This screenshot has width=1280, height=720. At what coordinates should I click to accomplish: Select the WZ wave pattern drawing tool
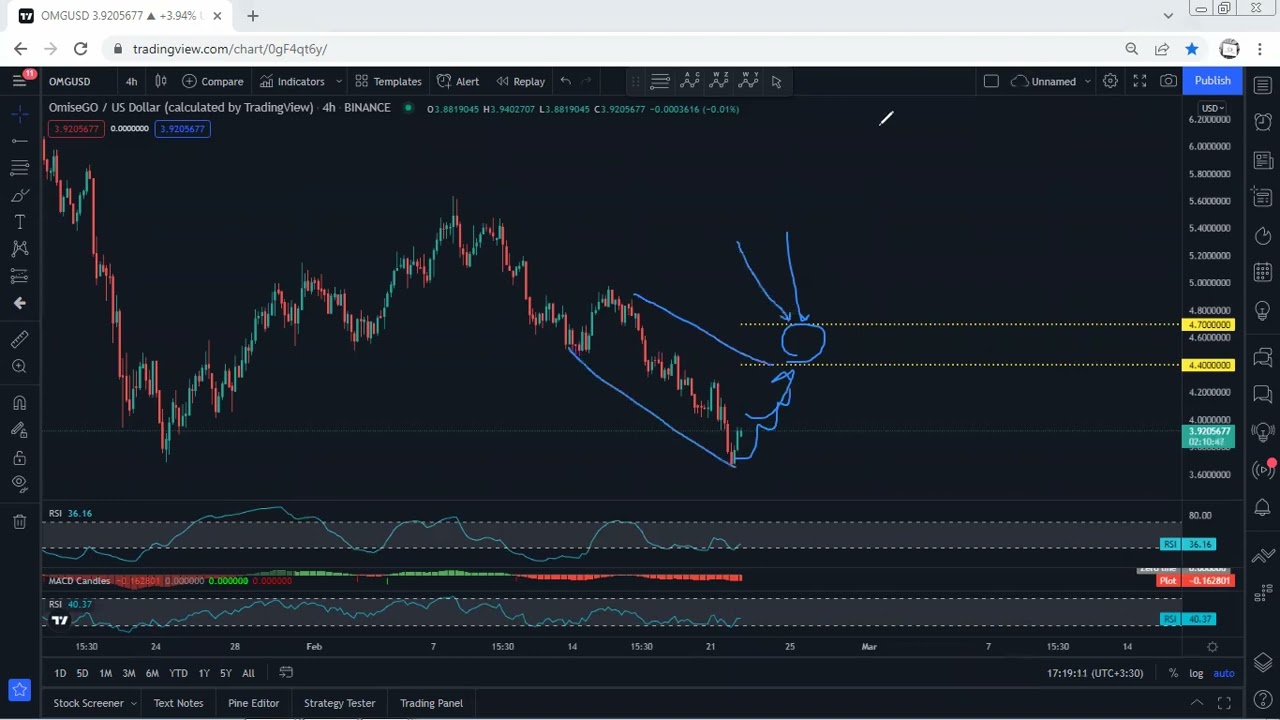[719, 81]
